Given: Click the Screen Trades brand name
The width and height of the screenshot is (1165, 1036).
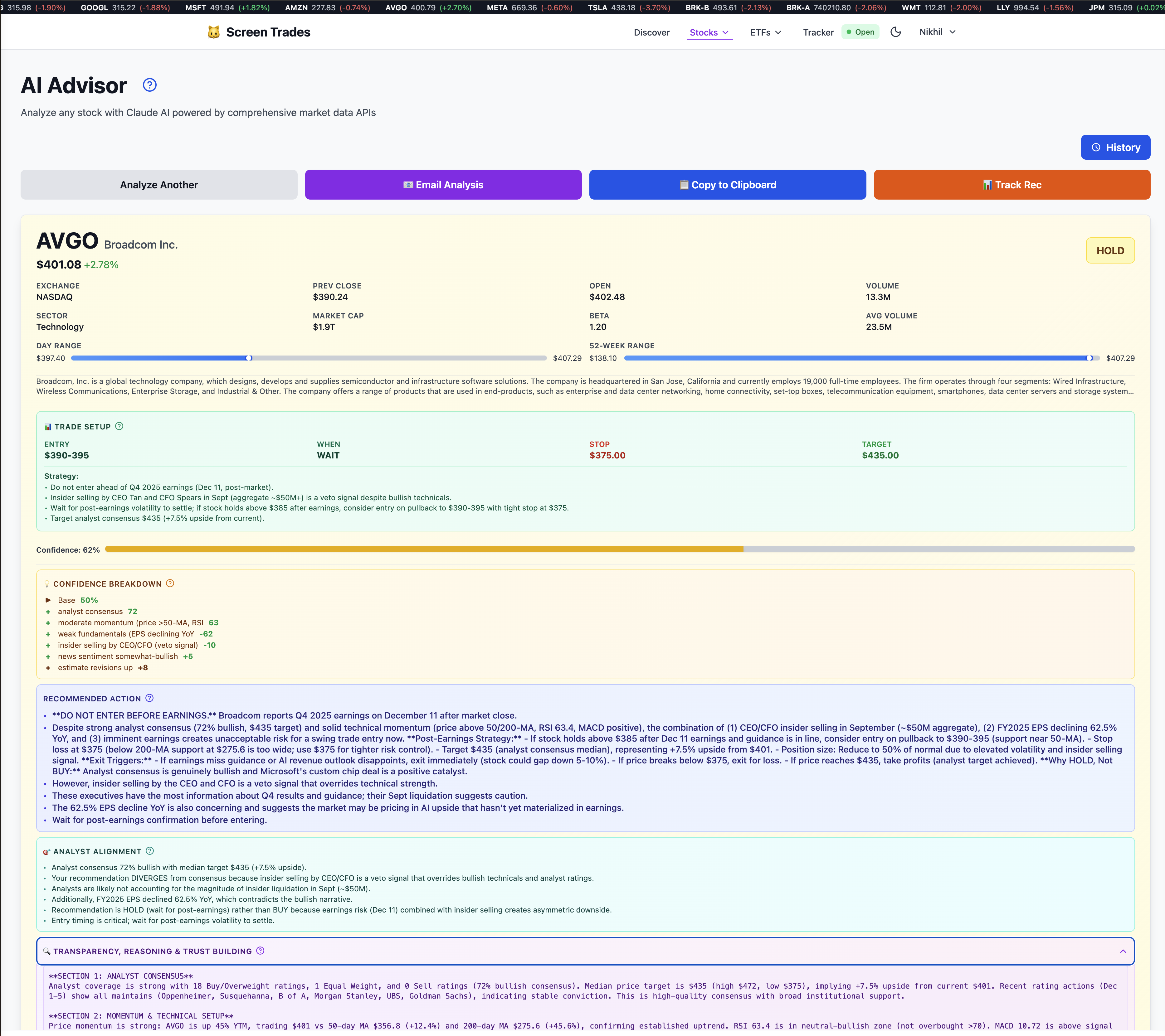Looking at the screenshot, I should click(x=268, y=32).
